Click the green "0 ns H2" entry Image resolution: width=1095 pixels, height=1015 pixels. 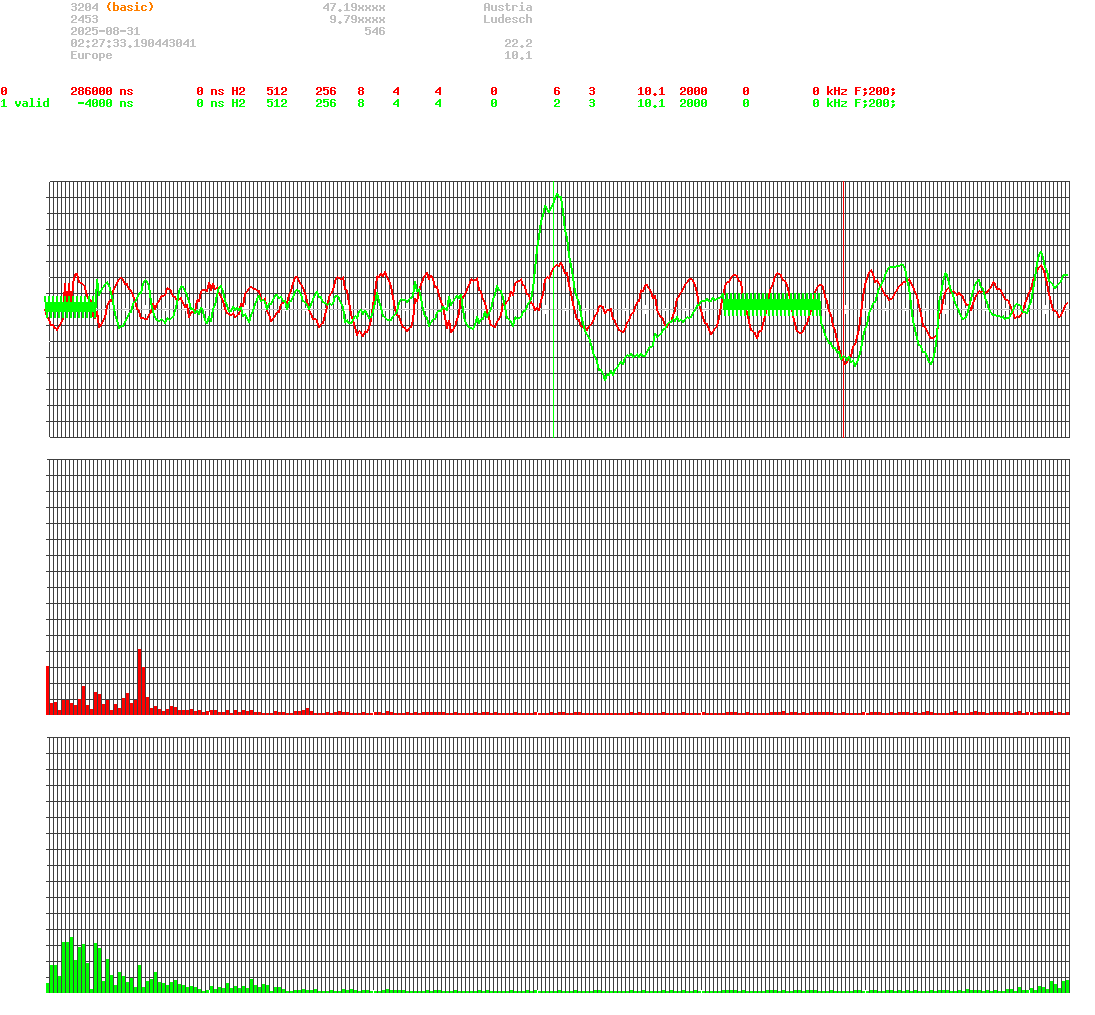221,103
